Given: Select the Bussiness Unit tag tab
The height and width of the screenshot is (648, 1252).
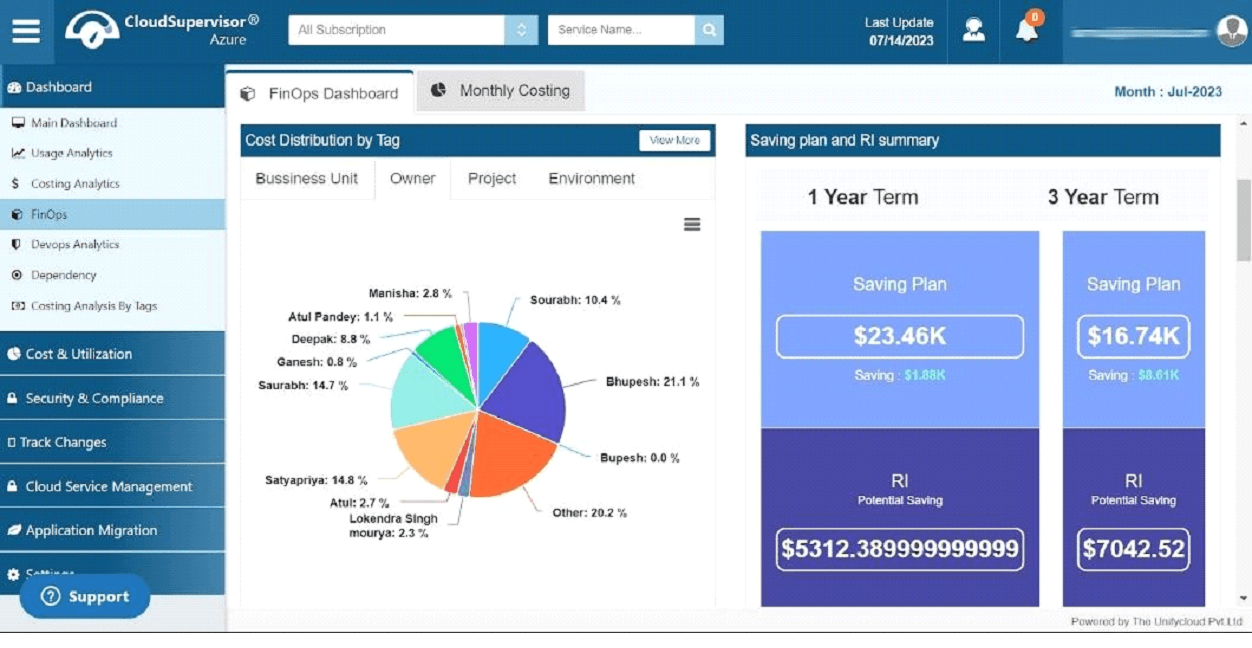Looking at the screenshot, I should click(x=307, y=179).
